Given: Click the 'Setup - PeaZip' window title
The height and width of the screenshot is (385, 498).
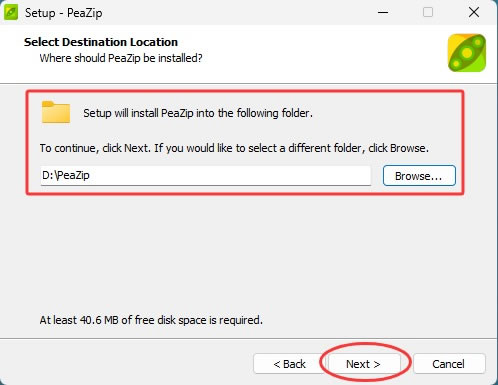Looking at the screenshot, I should [x=63, y=13].
